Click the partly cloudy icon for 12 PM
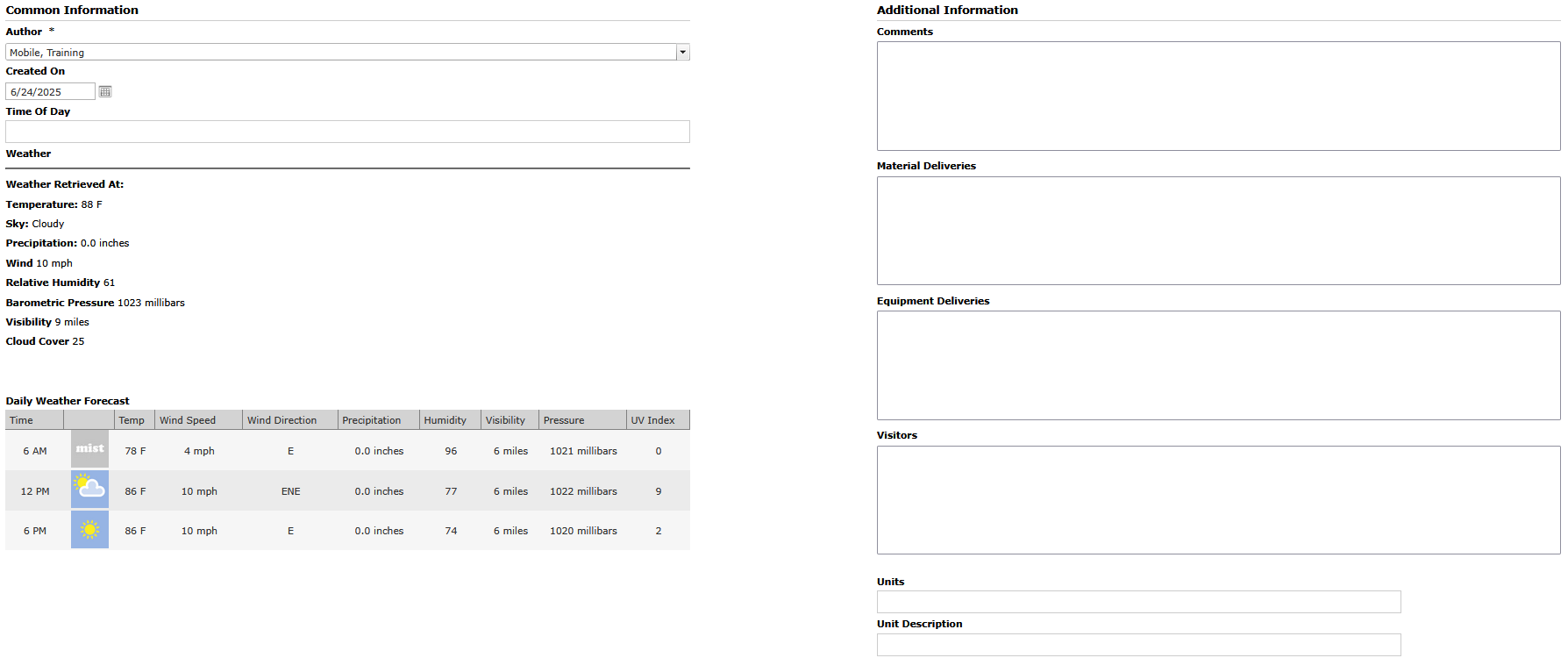This screenshot has height=658, width=1568. [x=89, y=489]
